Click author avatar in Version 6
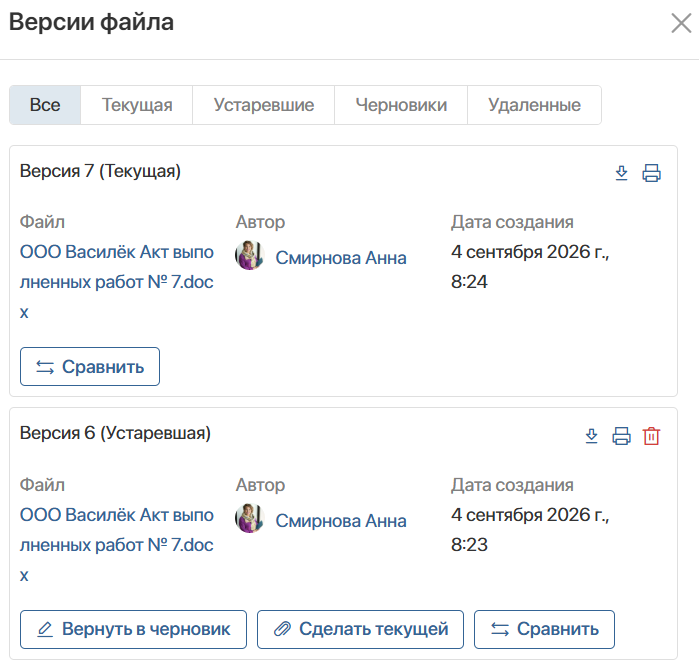This screenshot has height=664, width=699. 250,519
